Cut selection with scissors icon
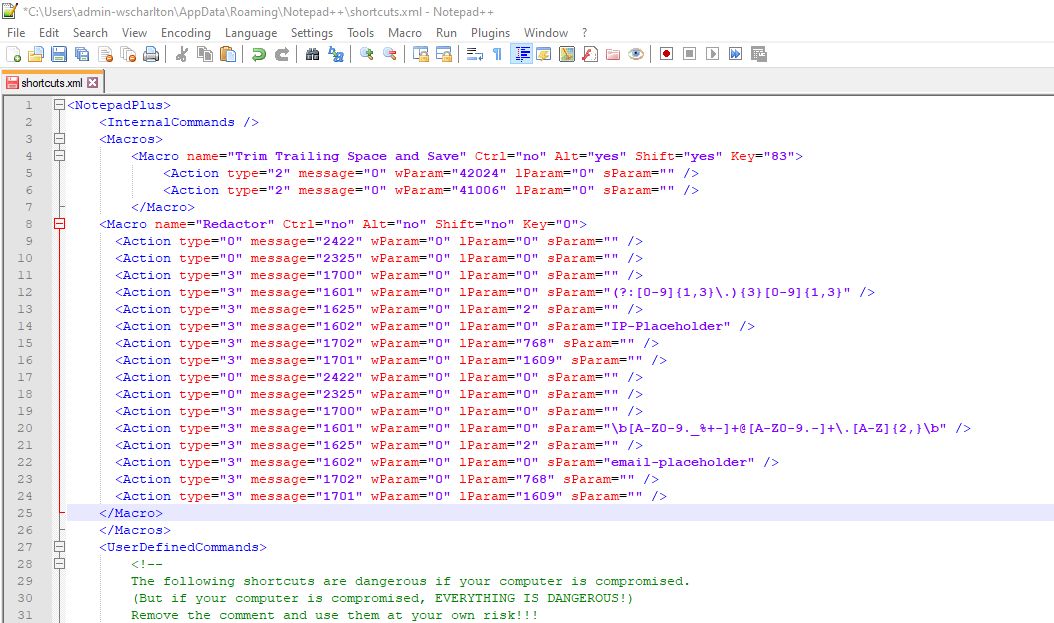This screenshot has width=1054, height=623. [181, 54]
